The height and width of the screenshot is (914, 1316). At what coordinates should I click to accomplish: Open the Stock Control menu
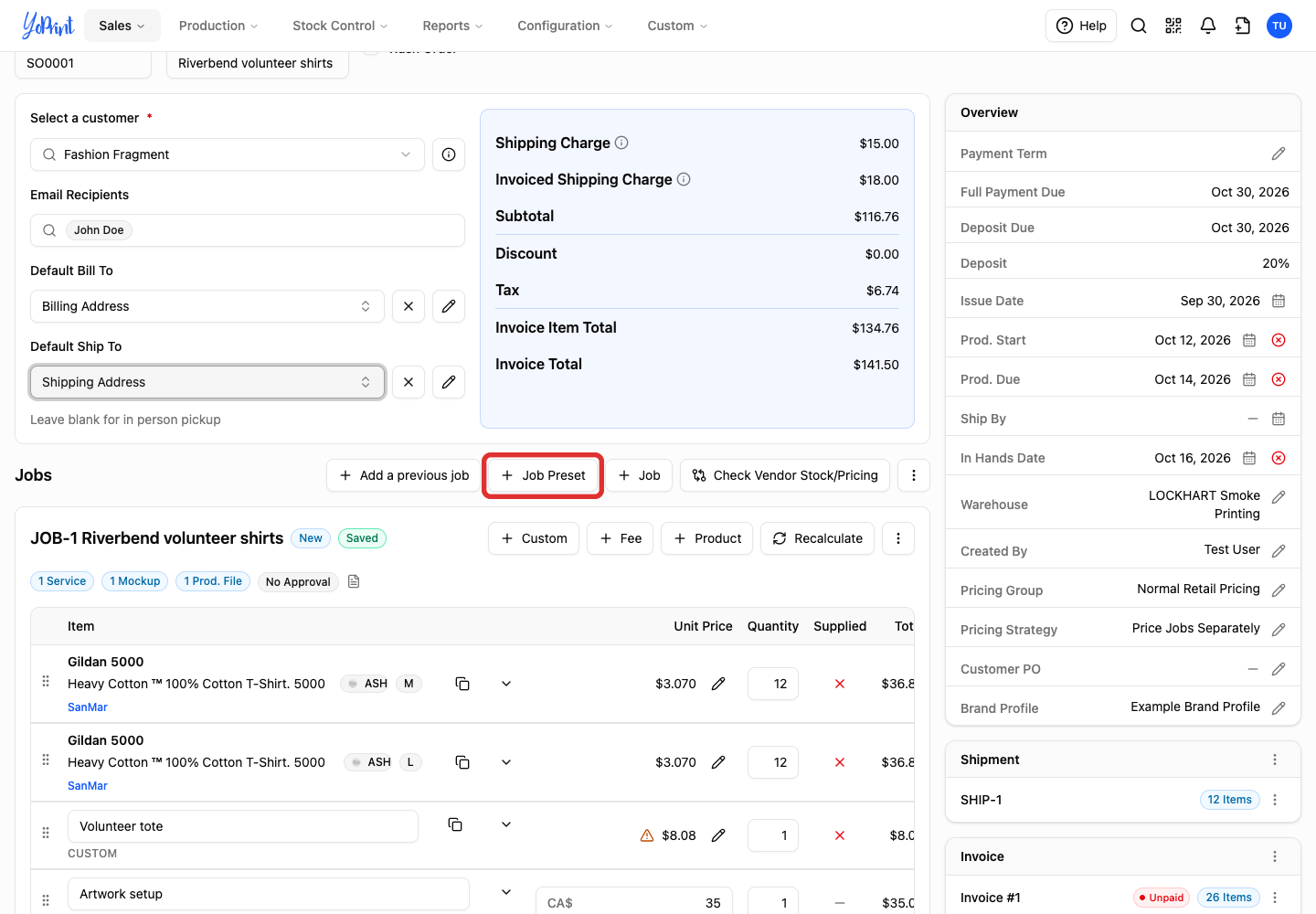click(340, 26)
